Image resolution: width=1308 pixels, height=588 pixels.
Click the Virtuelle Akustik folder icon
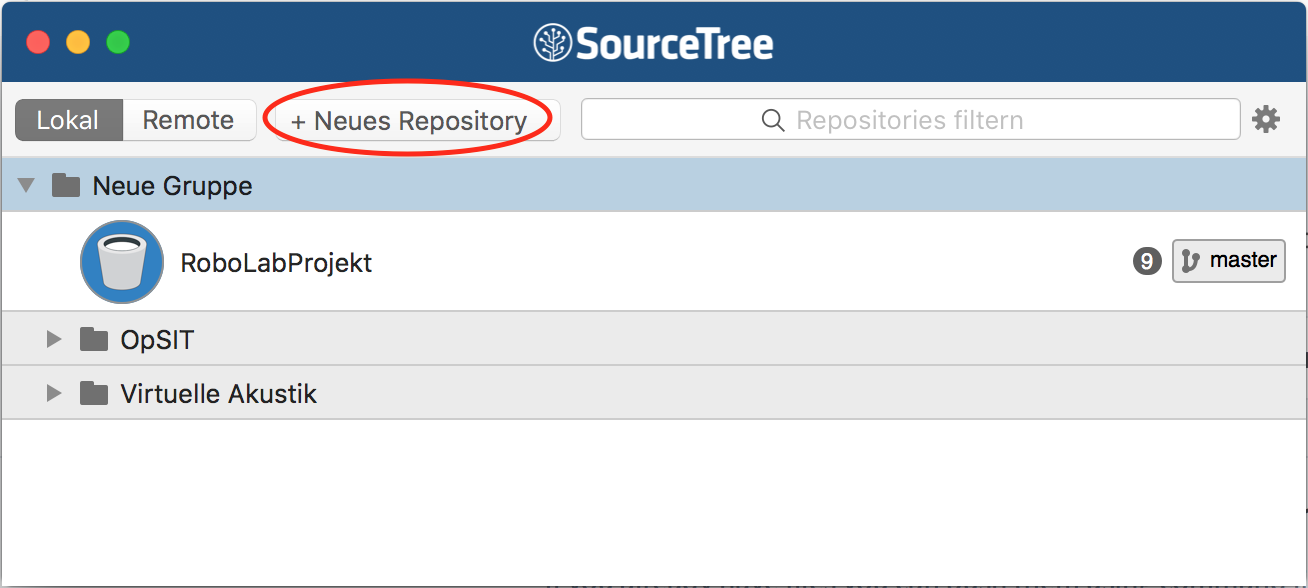[94, 393]
